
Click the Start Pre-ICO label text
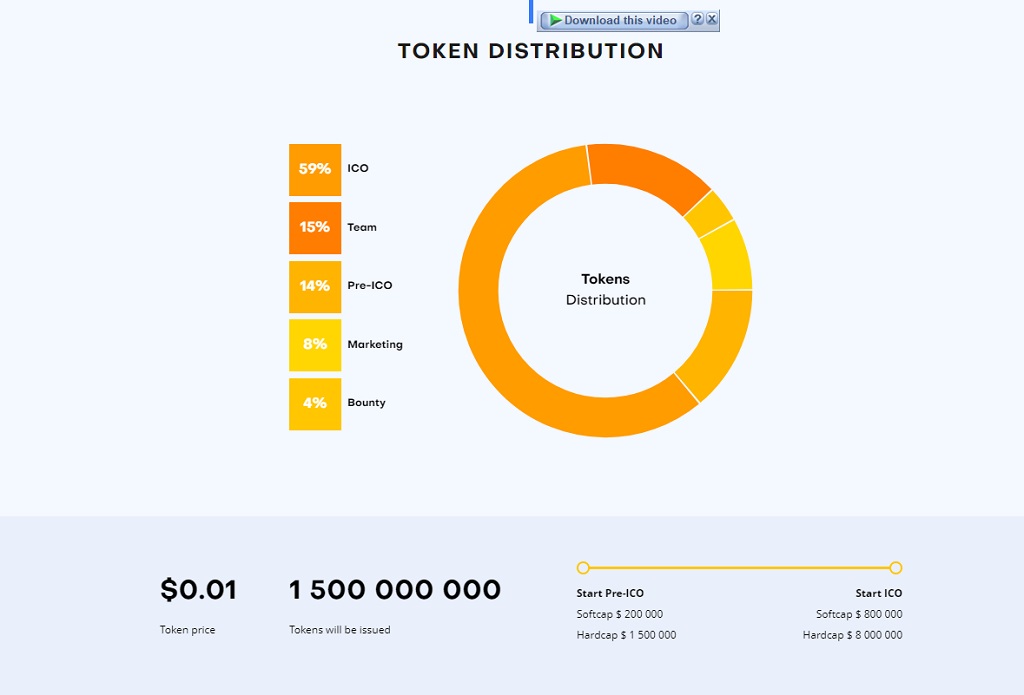pos(610,594)
